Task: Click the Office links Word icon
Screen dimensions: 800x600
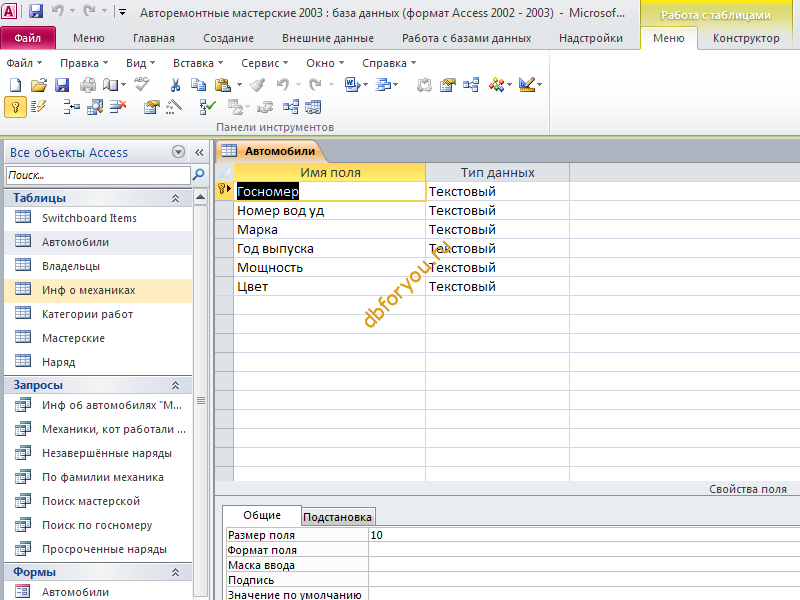Action: [352, 85]
